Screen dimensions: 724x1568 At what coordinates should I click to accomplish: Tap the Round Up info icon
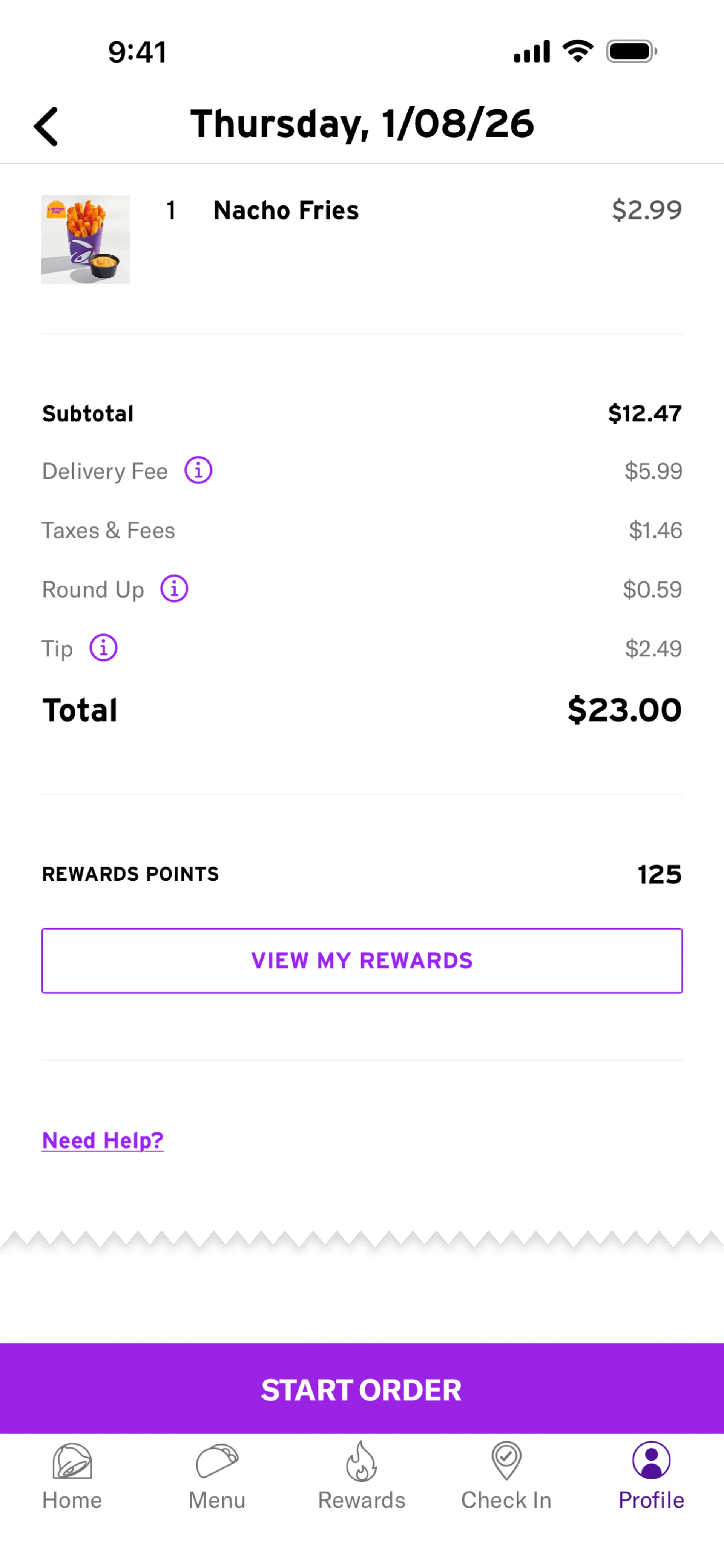point(174,589)
